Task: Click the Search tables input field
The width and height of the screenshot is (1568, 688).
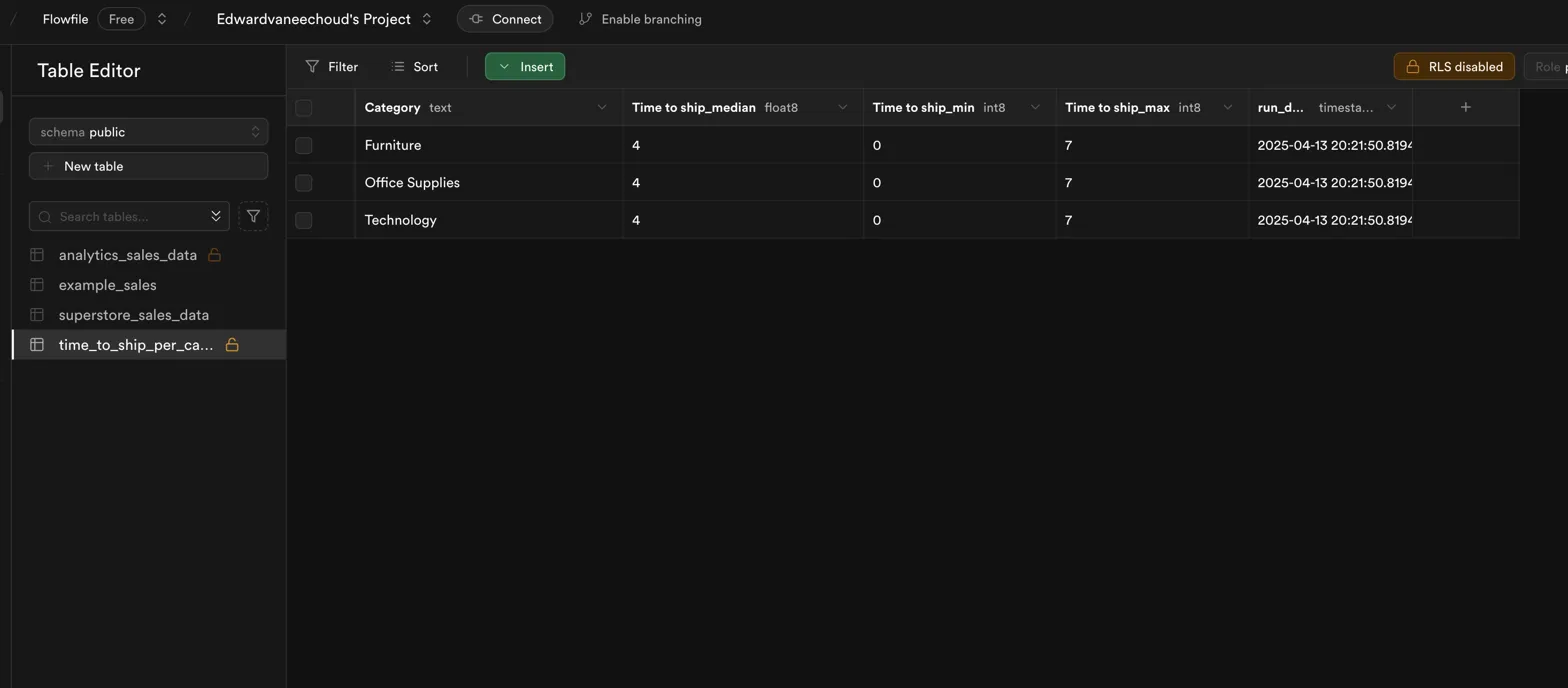Action: [129, 216]
